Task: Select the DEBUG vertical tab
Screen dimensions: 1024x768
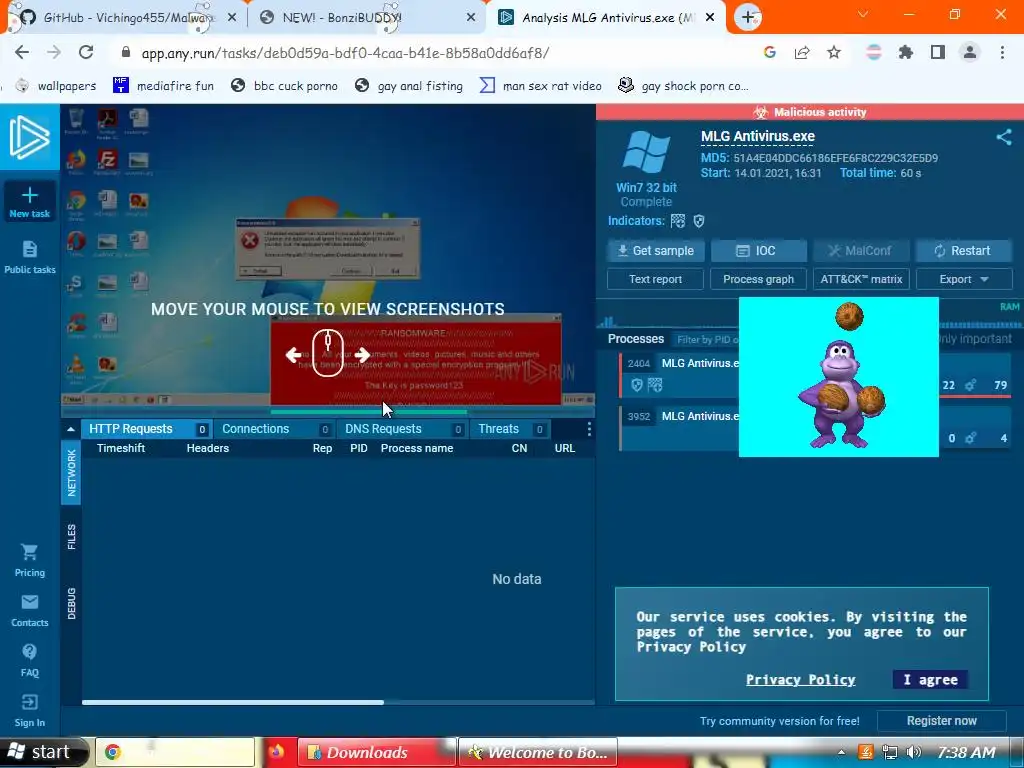Action: click(72, 603)
